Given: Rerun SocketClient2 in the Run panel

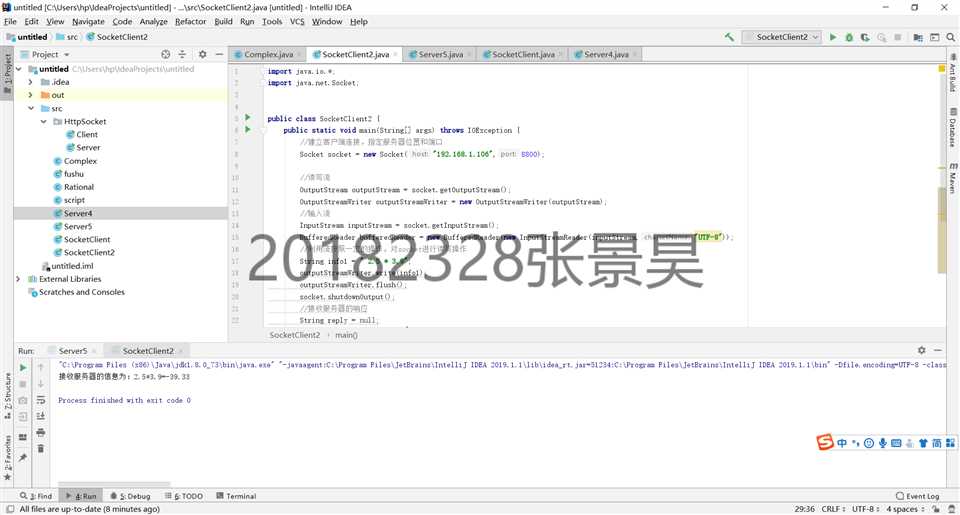Looking at the screenshot, I should 23,367.
